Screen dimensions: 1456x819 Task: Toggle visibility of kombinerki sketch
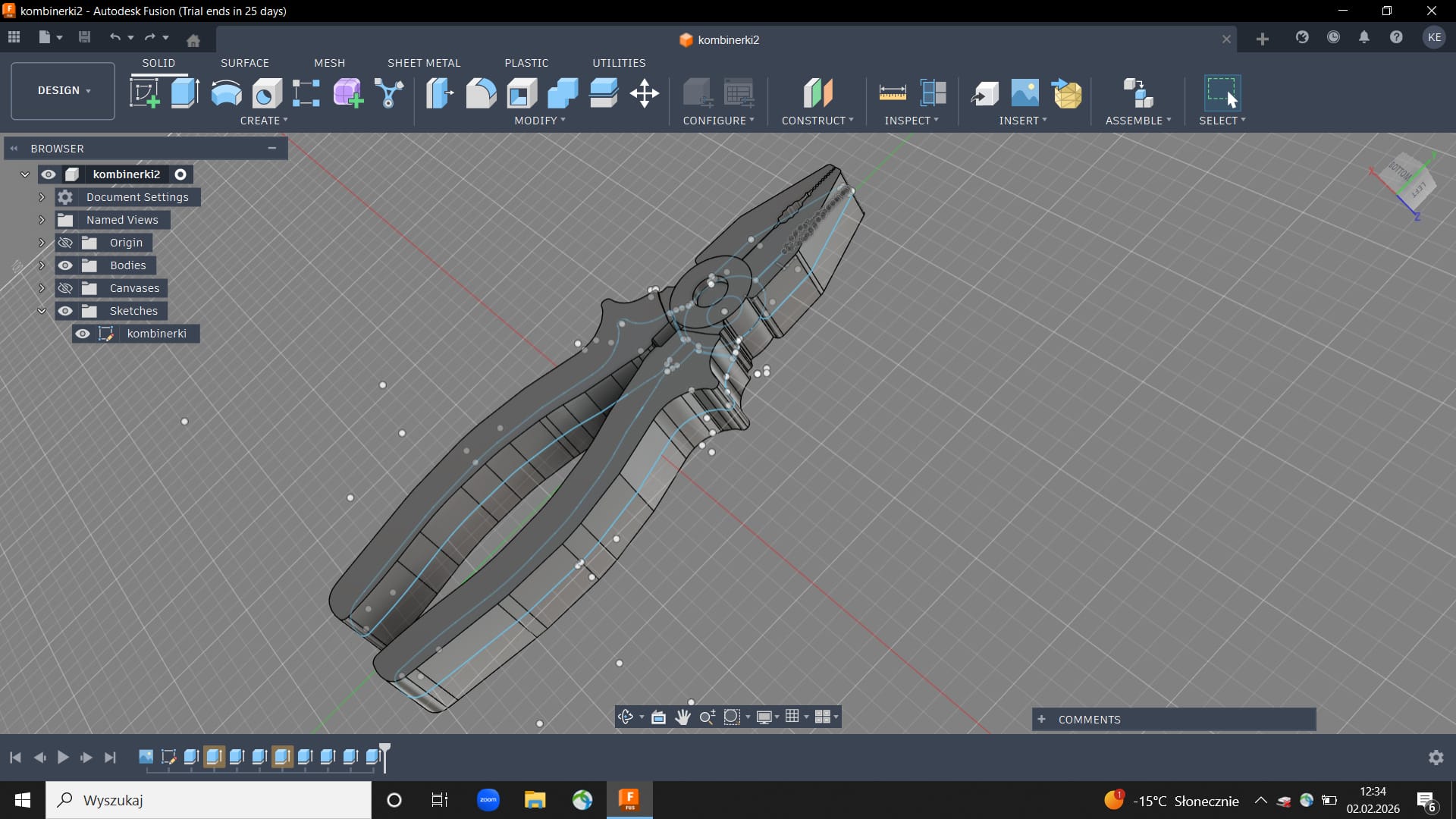coord(83,334)
